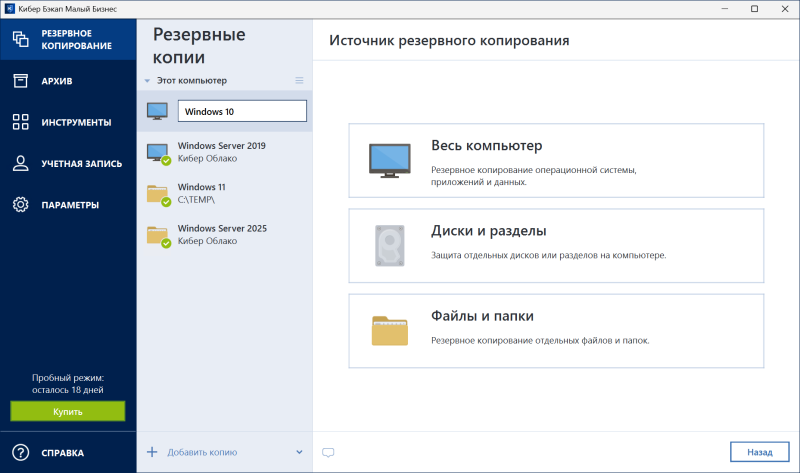Click the hard drive icon for Диски и разделы
Image resolution: width=800 pixels, height=473 pixels.
pos(389,245)
